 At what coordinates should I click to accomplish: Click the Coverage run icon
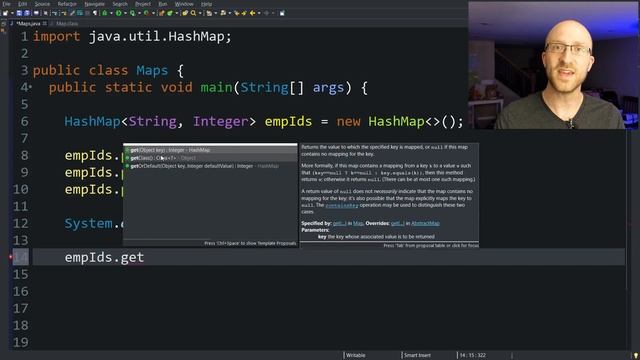[x=133, y=13]
